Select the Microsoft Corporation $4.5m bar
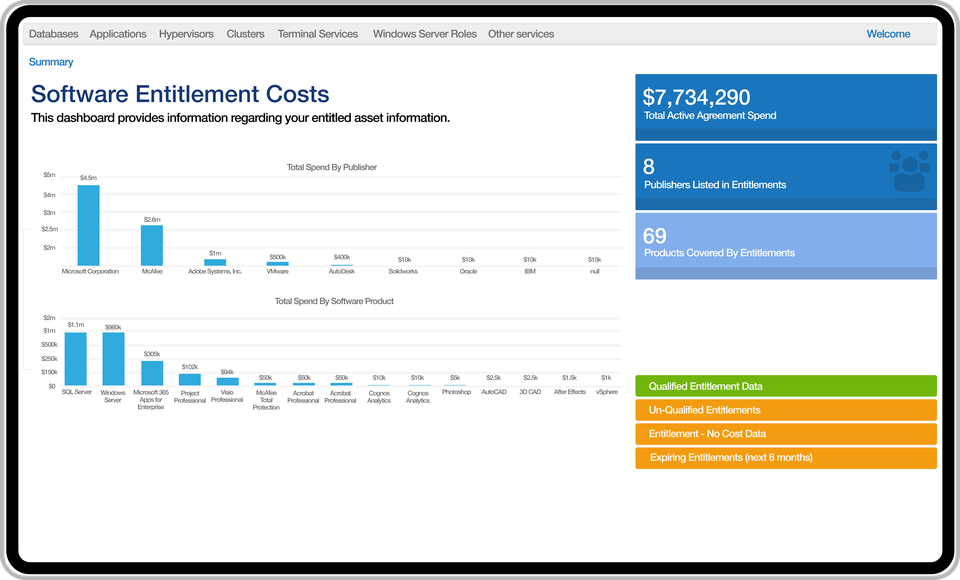The image size is (960, 580). 88,225
